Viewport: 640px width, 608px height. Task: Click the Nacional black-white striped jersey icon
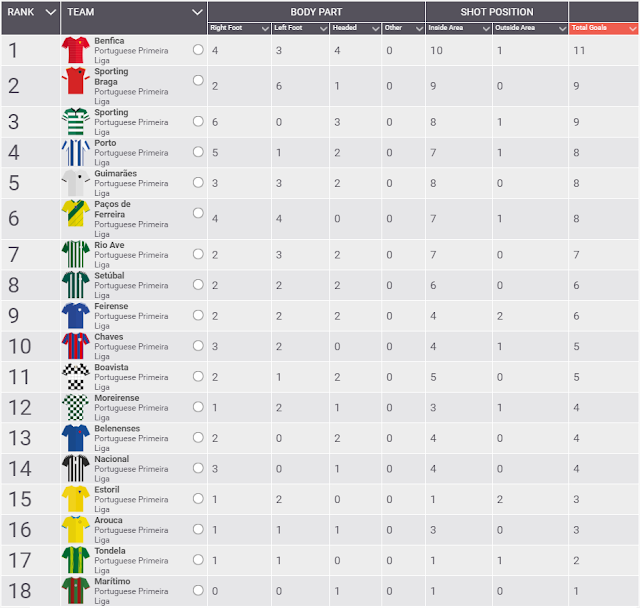76,468
